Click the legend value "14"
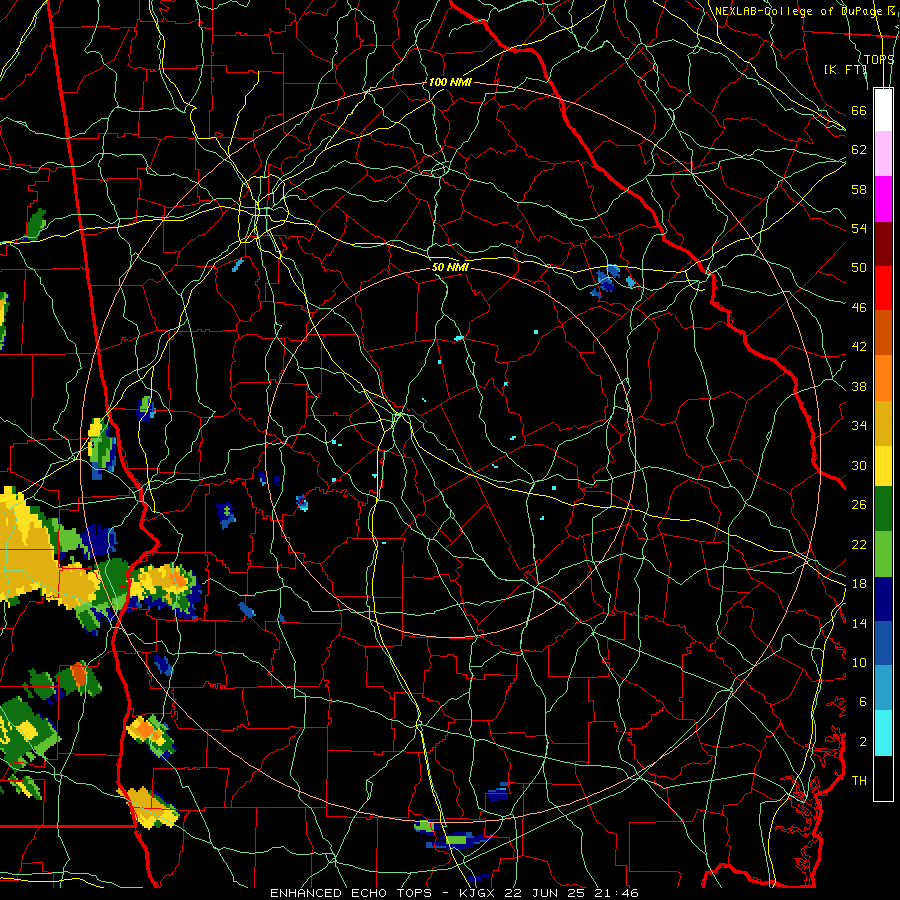 (x=859, y=623)
